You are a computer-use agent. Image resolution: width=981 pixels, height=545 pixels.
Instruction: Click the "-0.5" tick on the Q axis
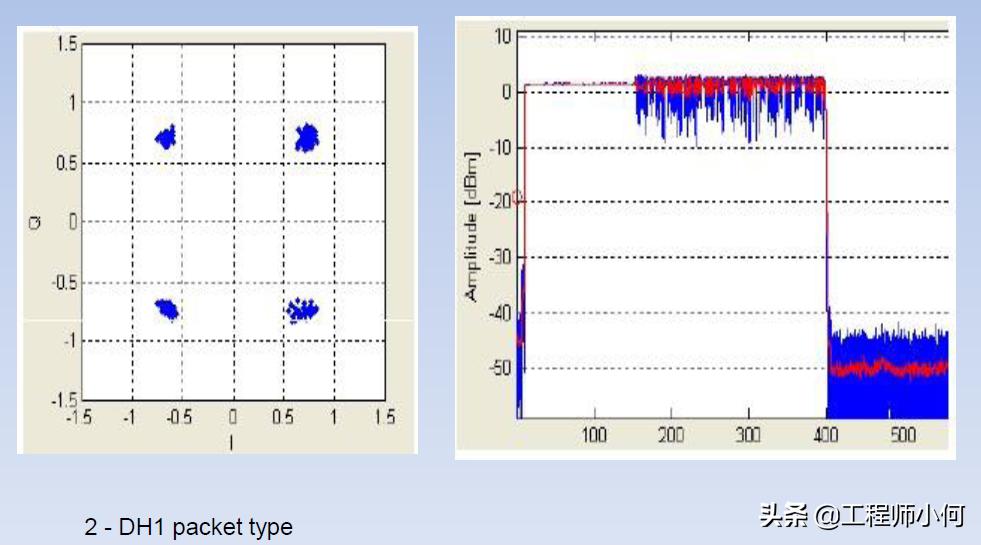click(64, 282)
